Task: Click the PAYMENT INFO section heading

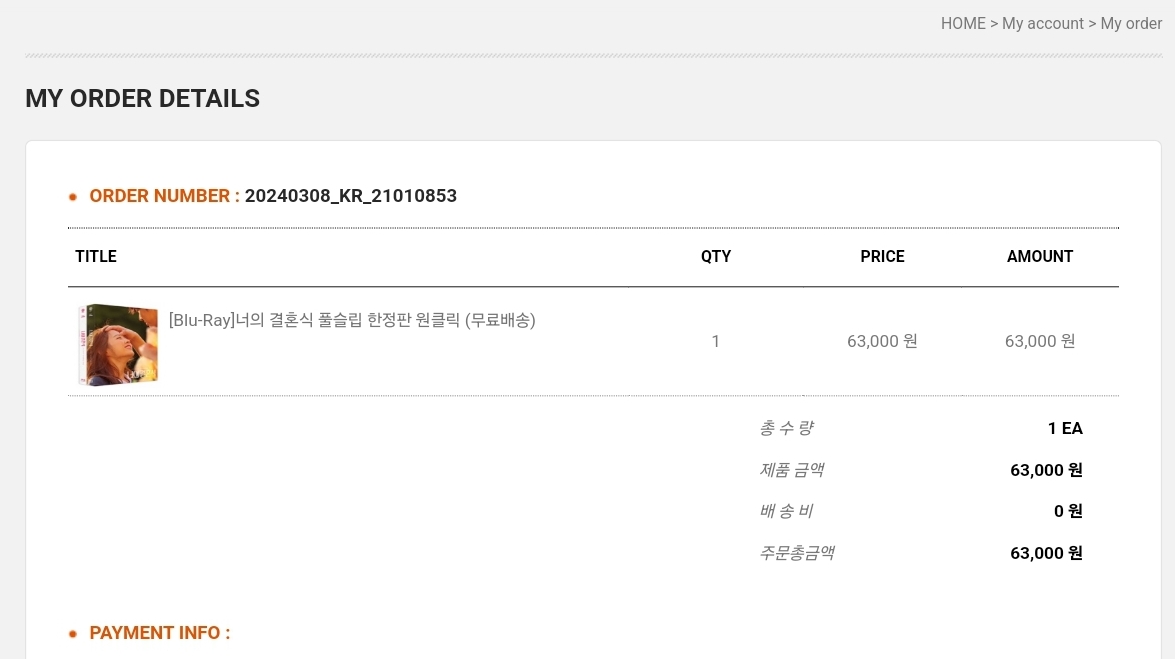Action: (160, 633)
